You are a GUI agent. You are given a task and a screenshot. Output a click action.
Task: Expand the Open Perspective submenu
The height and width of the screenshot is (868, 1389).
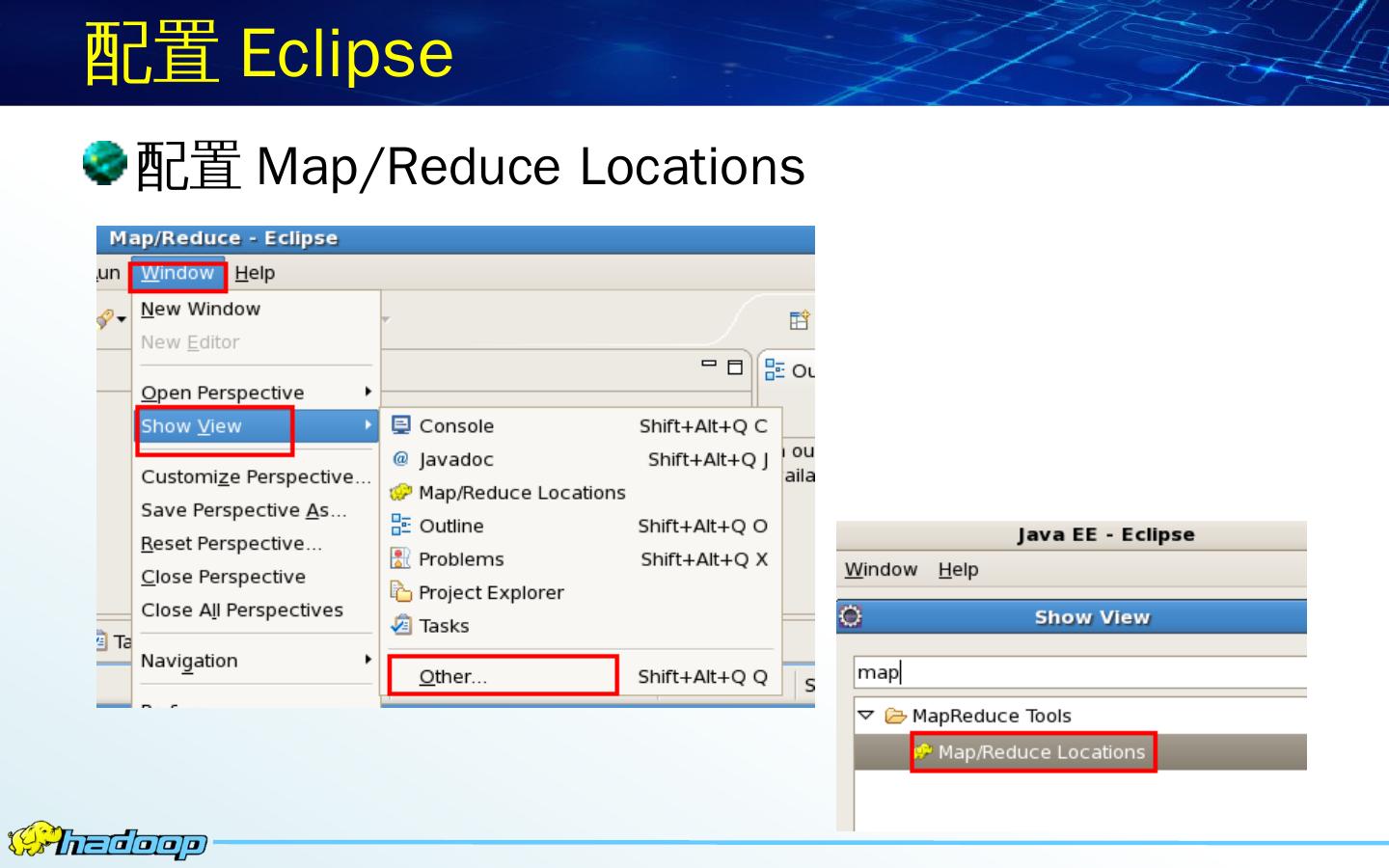tap(256, 393)
